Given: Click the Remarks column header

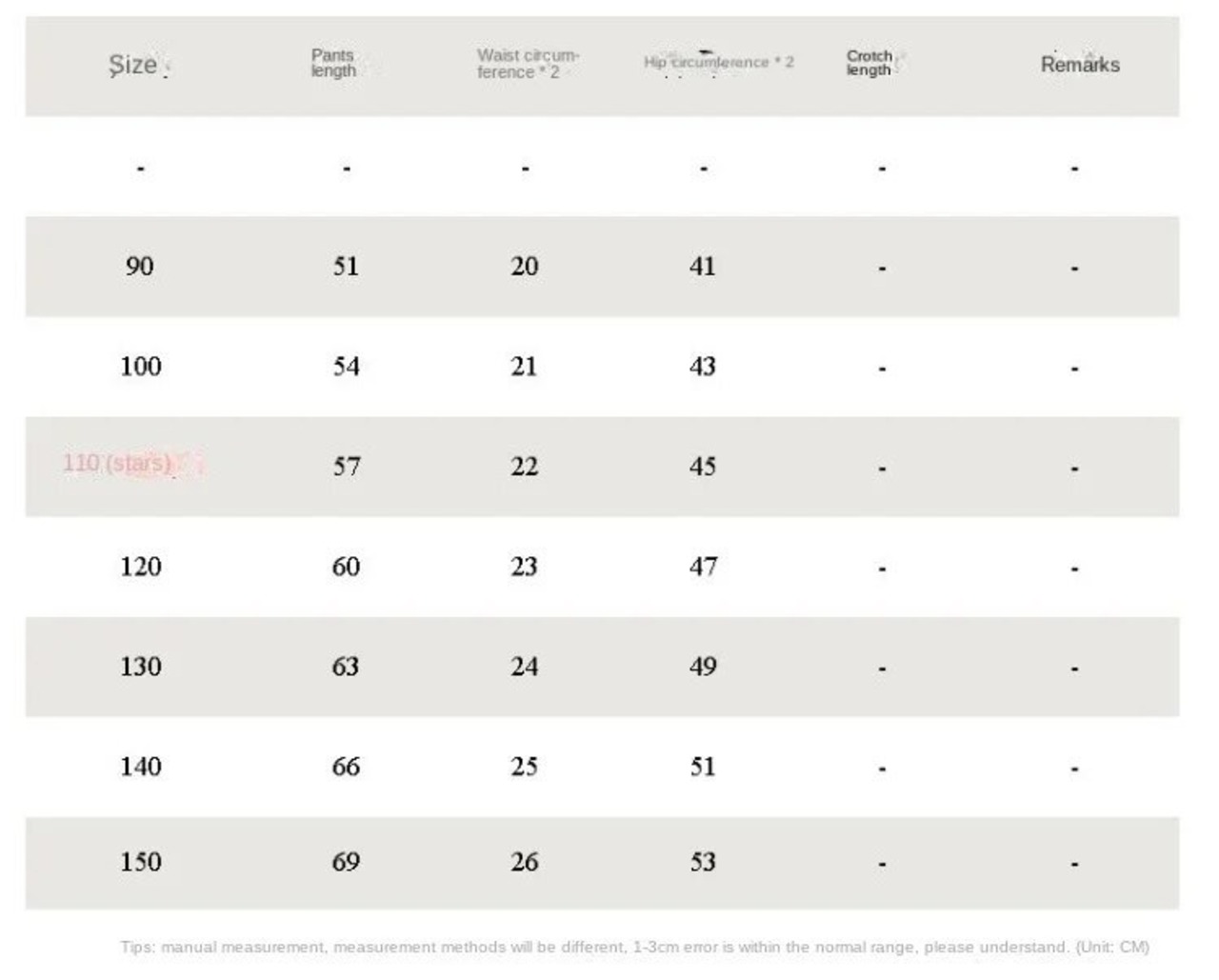Looking at the screenshot, I should (1079, 65).
